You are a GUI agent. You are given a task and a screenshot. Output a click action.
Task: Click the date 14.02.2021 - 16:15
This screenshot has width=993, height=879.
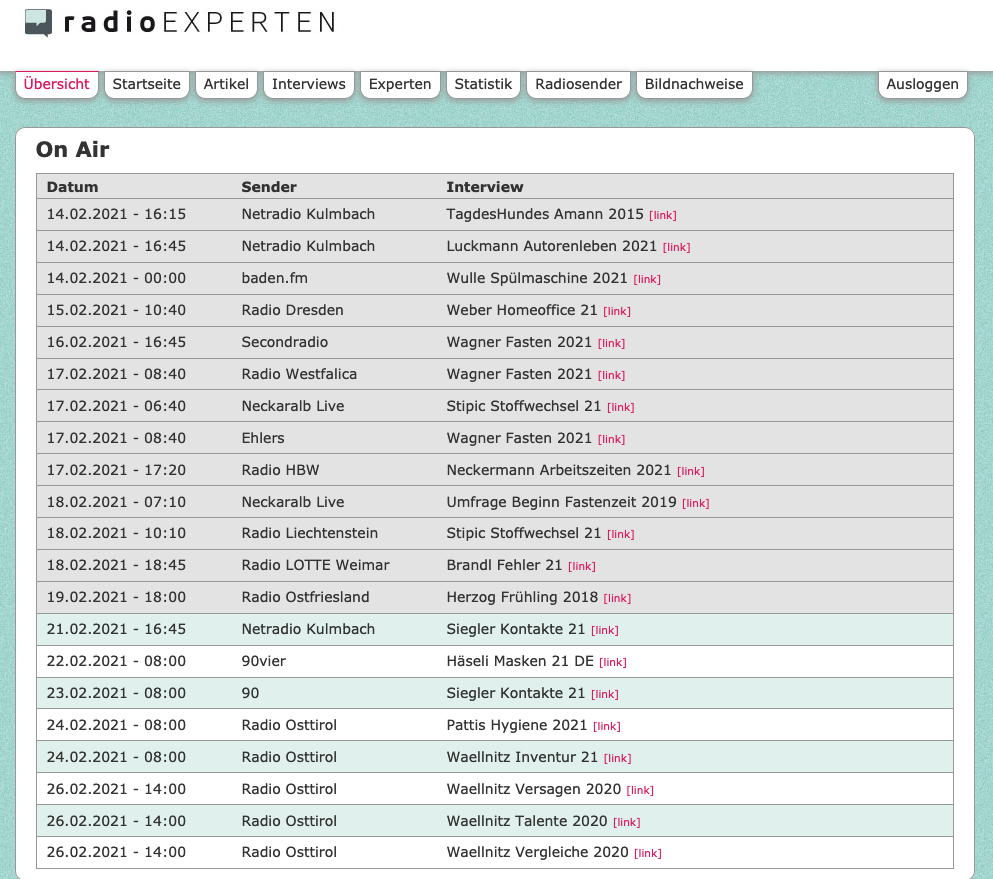point(116,214)
